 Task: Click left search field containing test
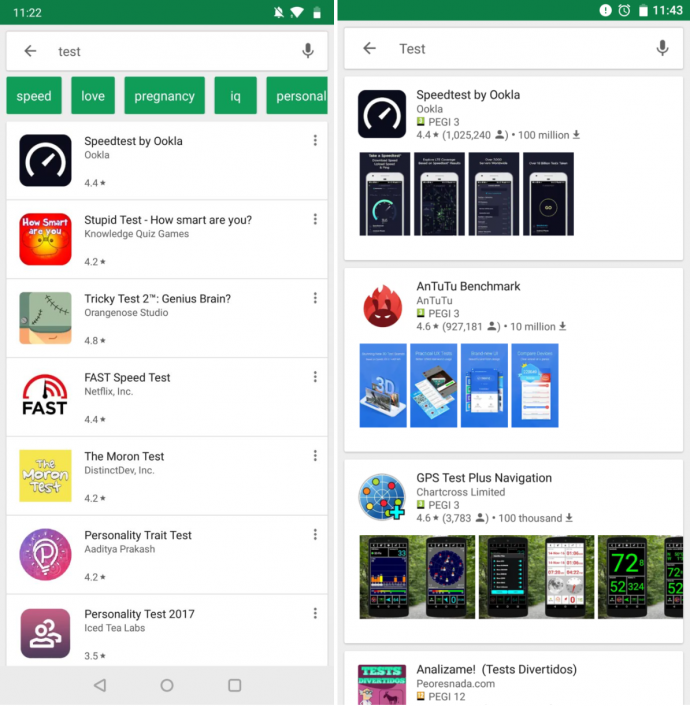167,51
